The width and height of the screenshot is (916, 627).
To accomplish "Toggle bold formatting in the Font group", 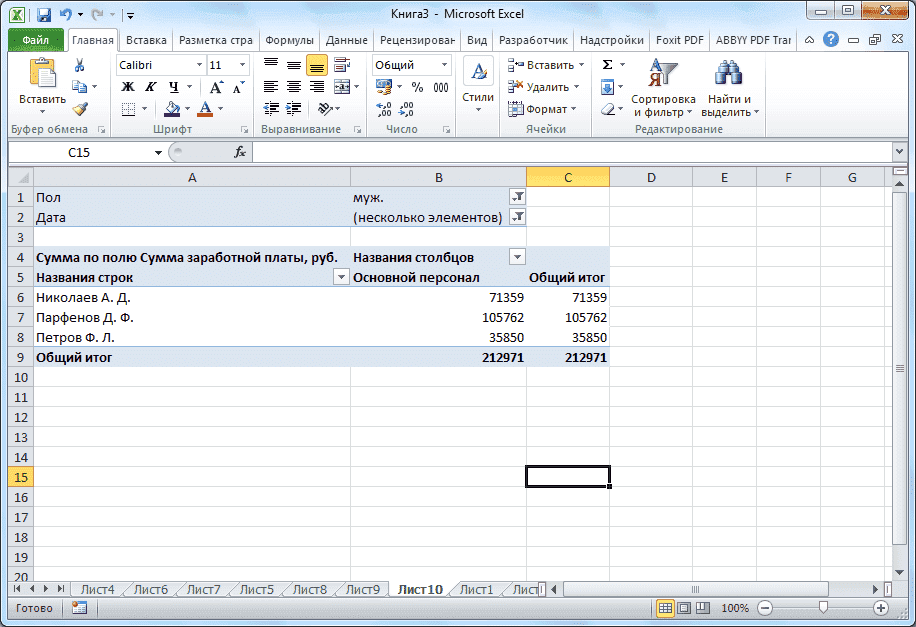I will pos(126,85).
